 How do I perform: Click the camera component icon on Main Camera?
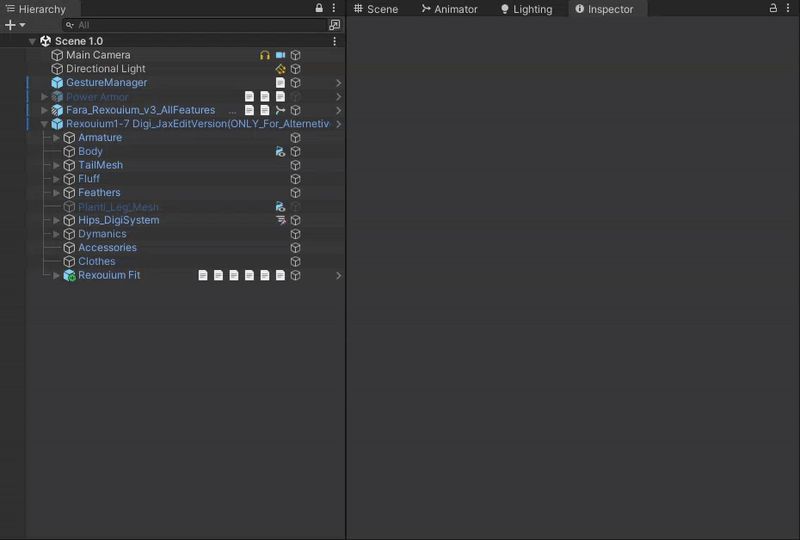(280, 55)
